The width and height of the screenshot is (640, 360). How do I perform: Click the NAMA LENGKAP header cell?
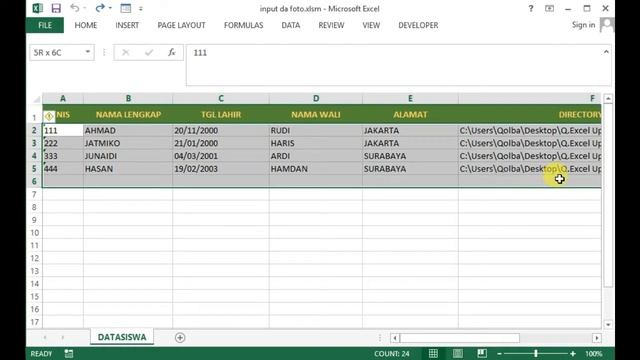click(x=128, y=114)
